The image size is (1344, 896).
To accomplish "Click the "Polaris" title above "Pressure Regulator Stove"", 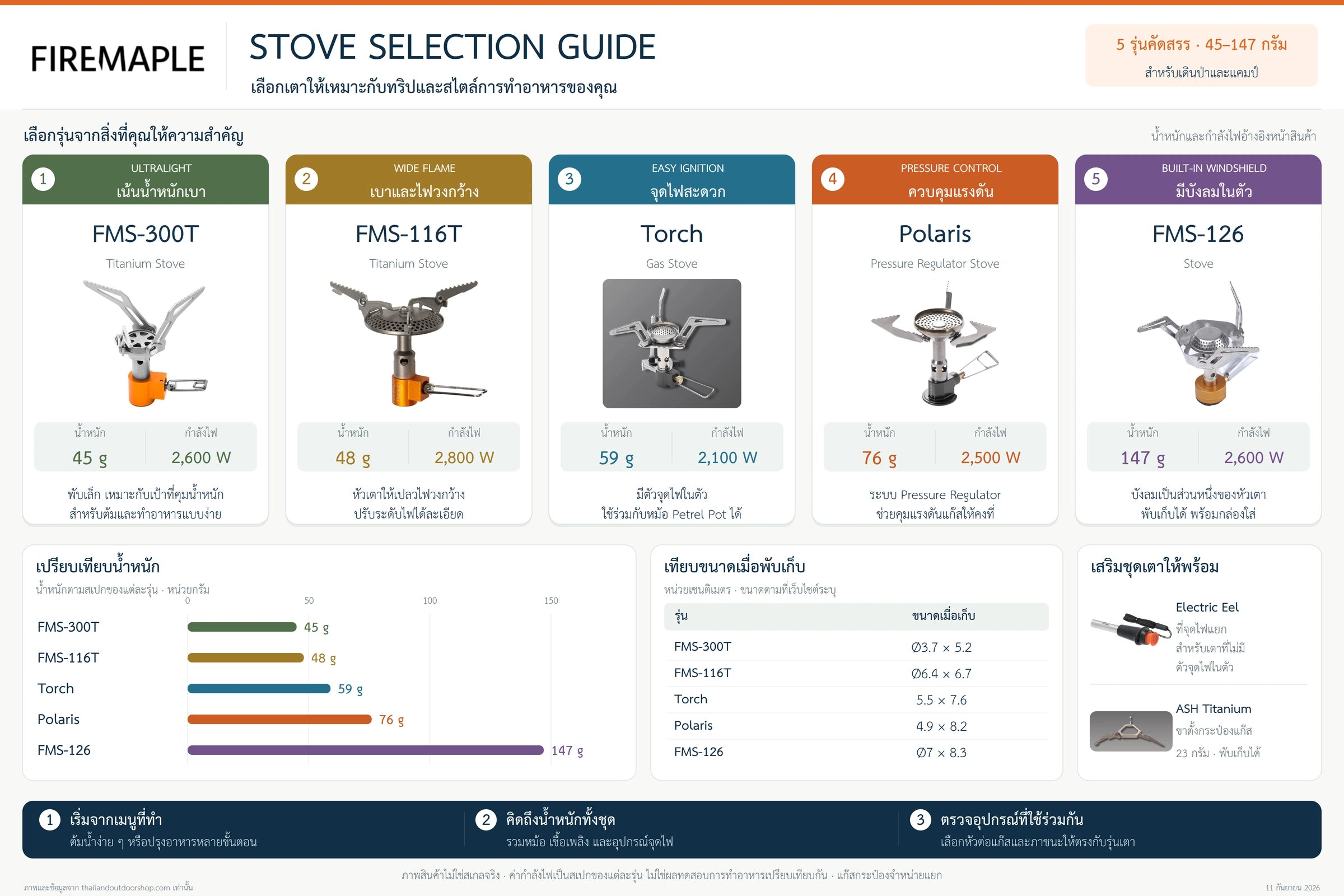I will [935, 234].
